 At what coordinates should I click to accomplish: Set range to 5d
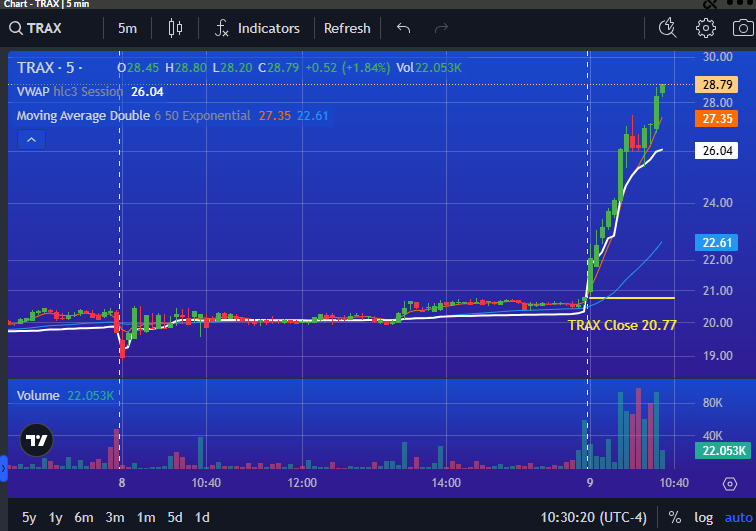click(175, 517)
